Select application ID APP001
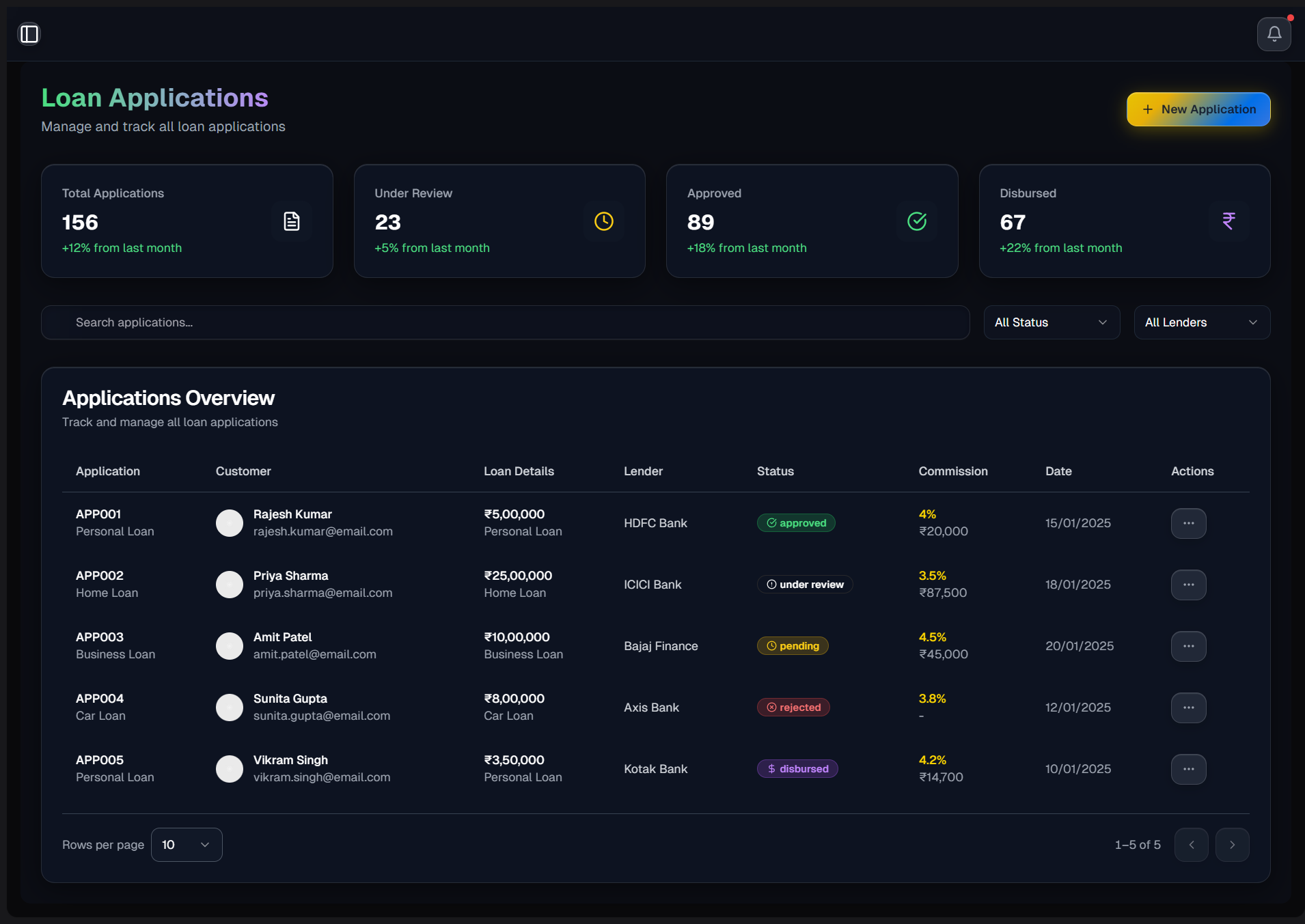This screenshot has width=1305, height=924. pyautogui.click(x=98, y=514)
